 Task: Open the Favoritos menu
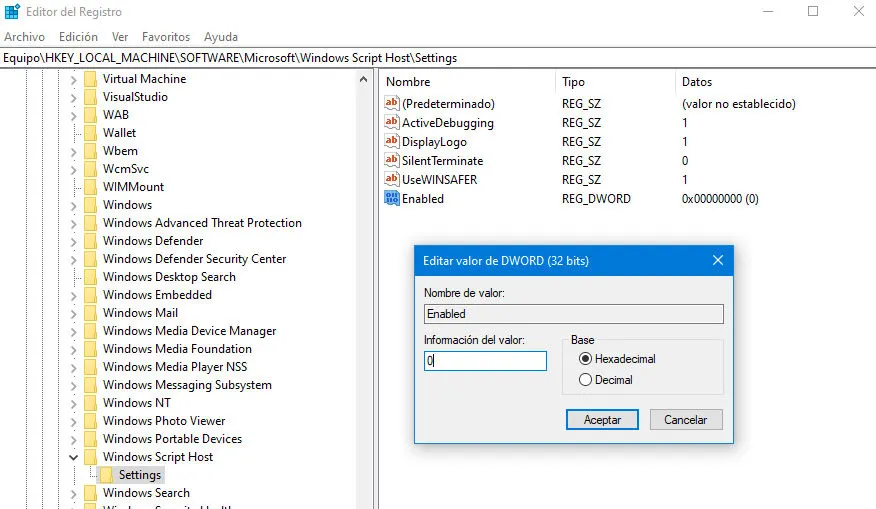pos(166,37)
